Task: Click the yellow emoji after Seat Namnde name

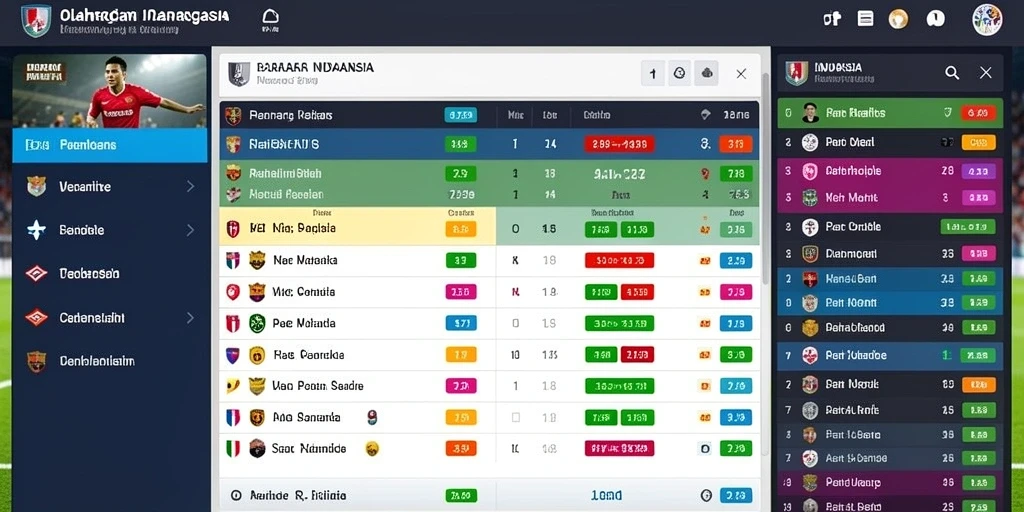Action: click(x=372, y=449)
